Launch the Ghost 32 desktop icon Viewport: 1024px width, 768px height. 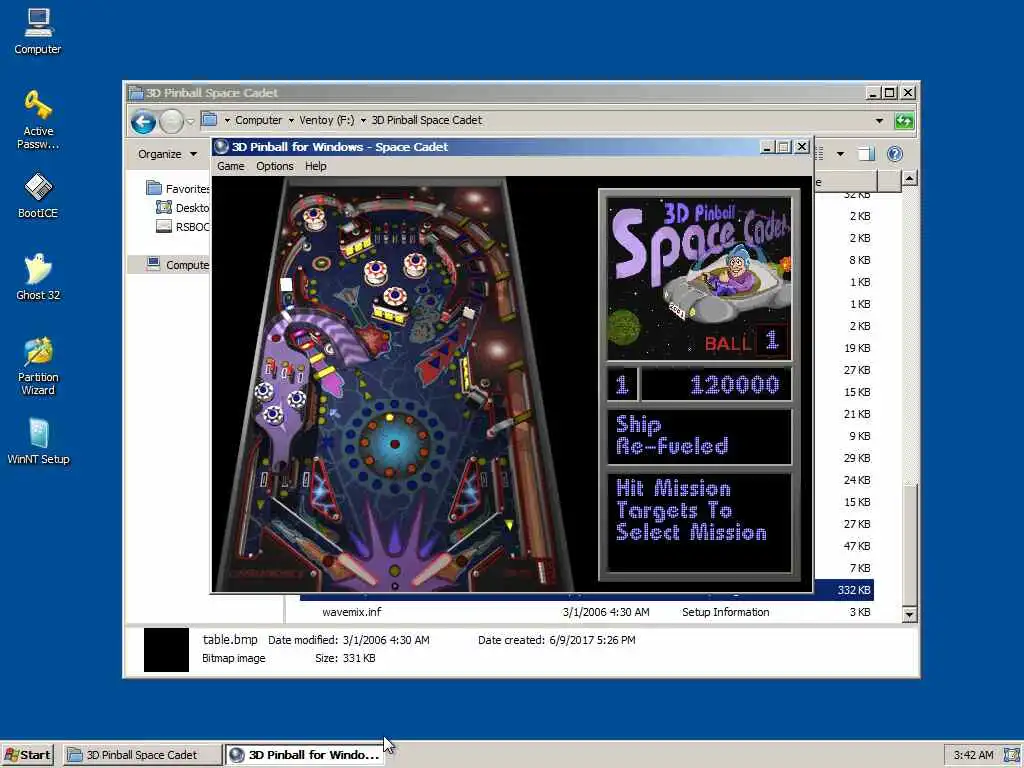point(38,277)
